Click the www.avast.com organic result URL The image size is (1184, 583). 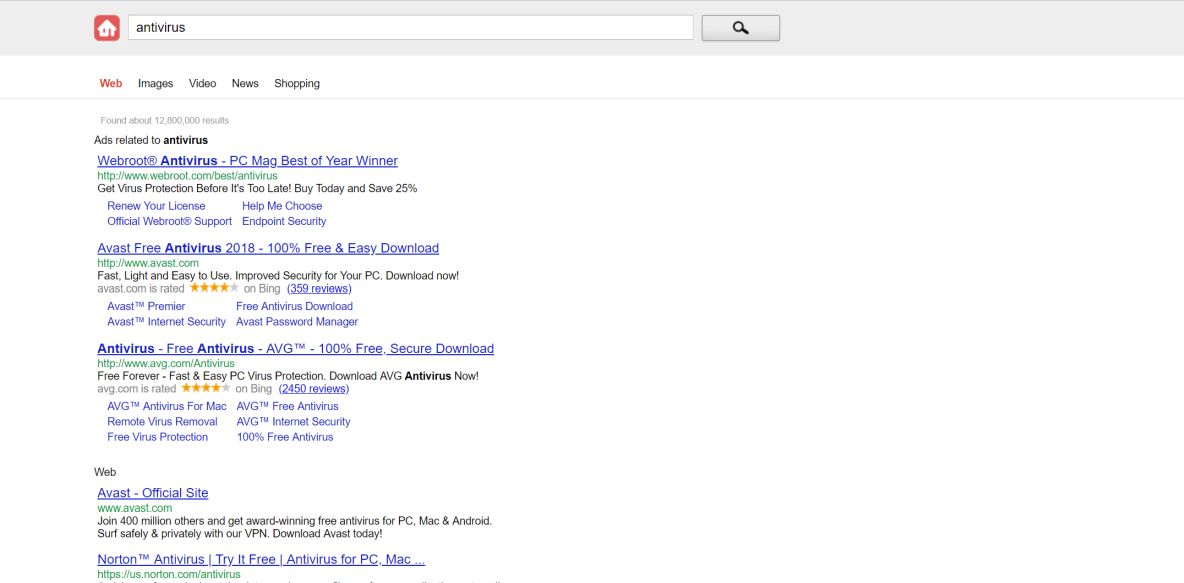pos(134,508)
